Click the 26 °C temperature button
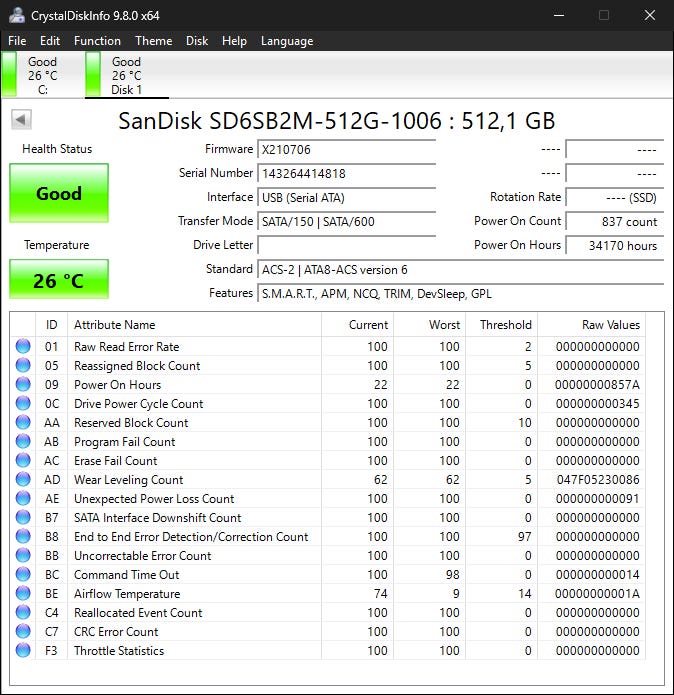Screen dimensions: 674x695 [x=59, y=279]
